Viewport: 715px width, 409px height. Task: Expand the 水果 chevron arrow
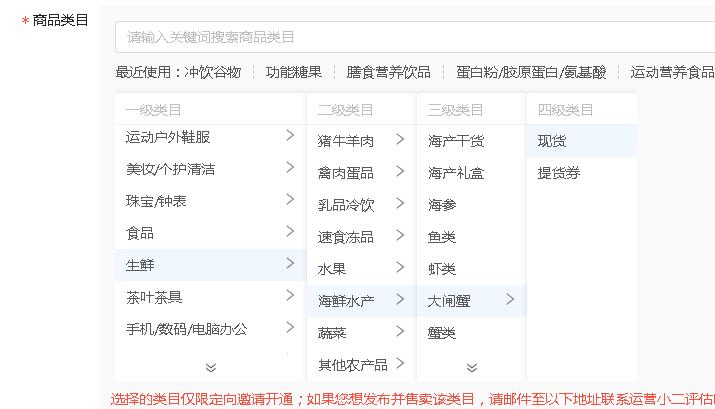[400, 267]
